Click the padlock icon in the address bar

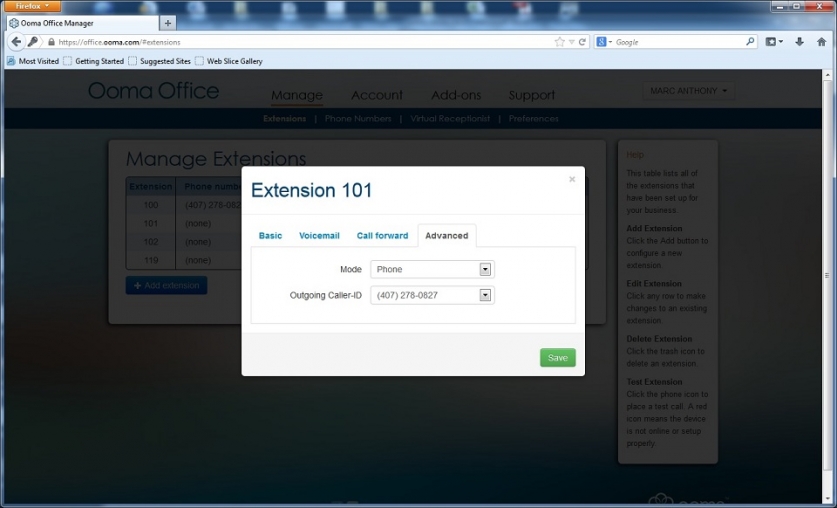(x=51, y=42)
